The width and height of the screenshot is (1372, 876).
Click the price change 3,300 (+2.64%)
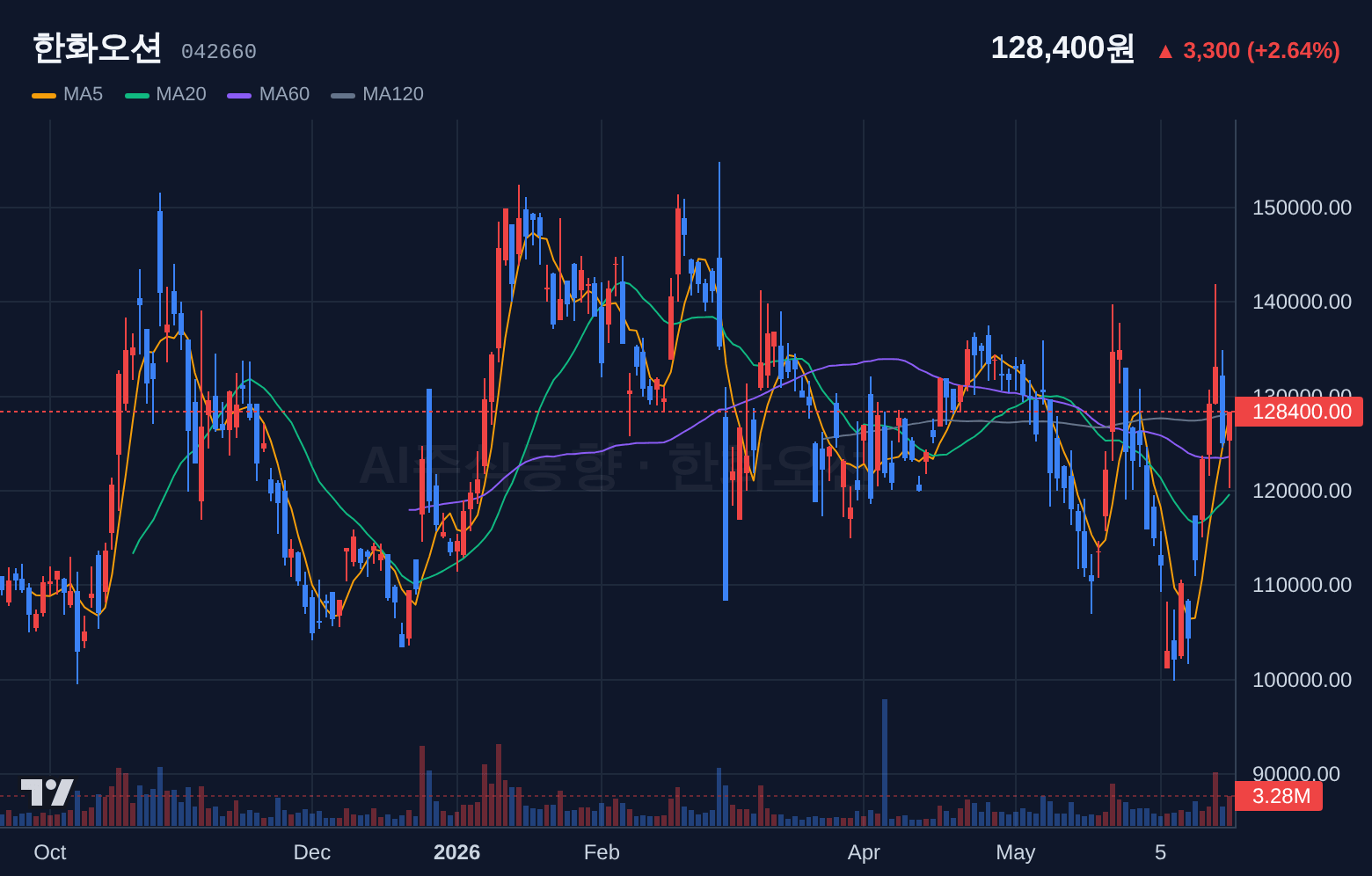[x=1261, y=51]
